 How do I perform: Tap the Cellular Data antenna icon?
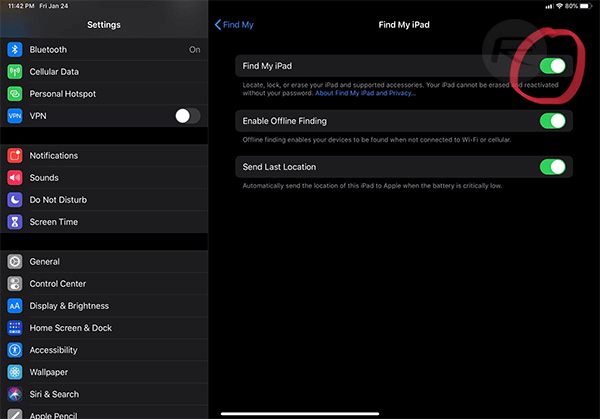click(x=15, y=72)
